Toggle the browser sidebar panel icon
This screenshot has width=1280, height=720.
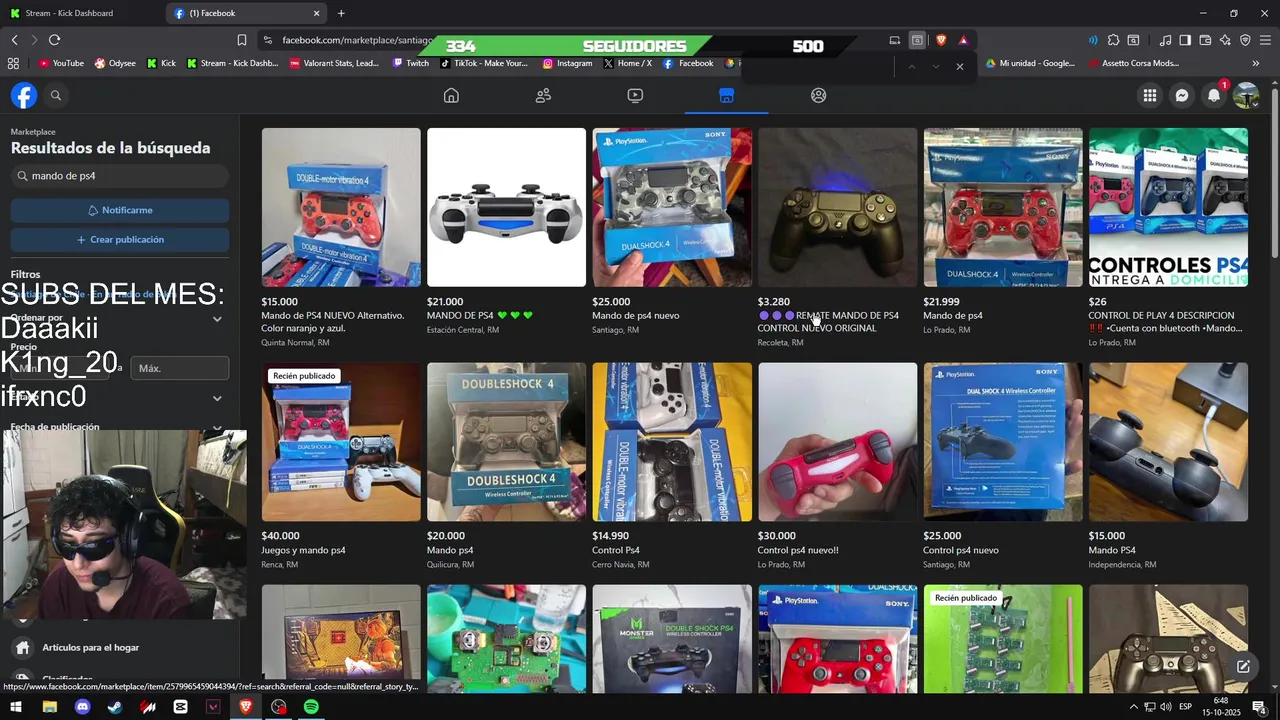pyautogui.click(x=1185, y=40)
